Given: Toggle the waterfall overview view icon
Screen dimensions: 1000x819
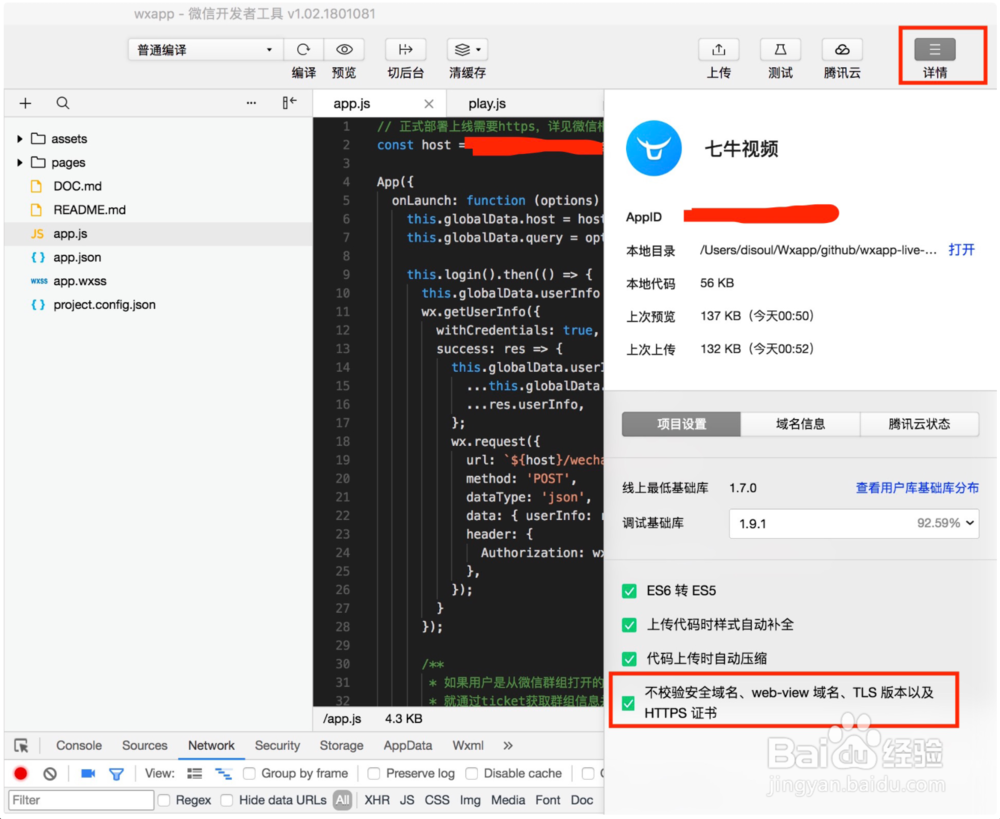Looking at the screenshot, I should pos(223,774).
